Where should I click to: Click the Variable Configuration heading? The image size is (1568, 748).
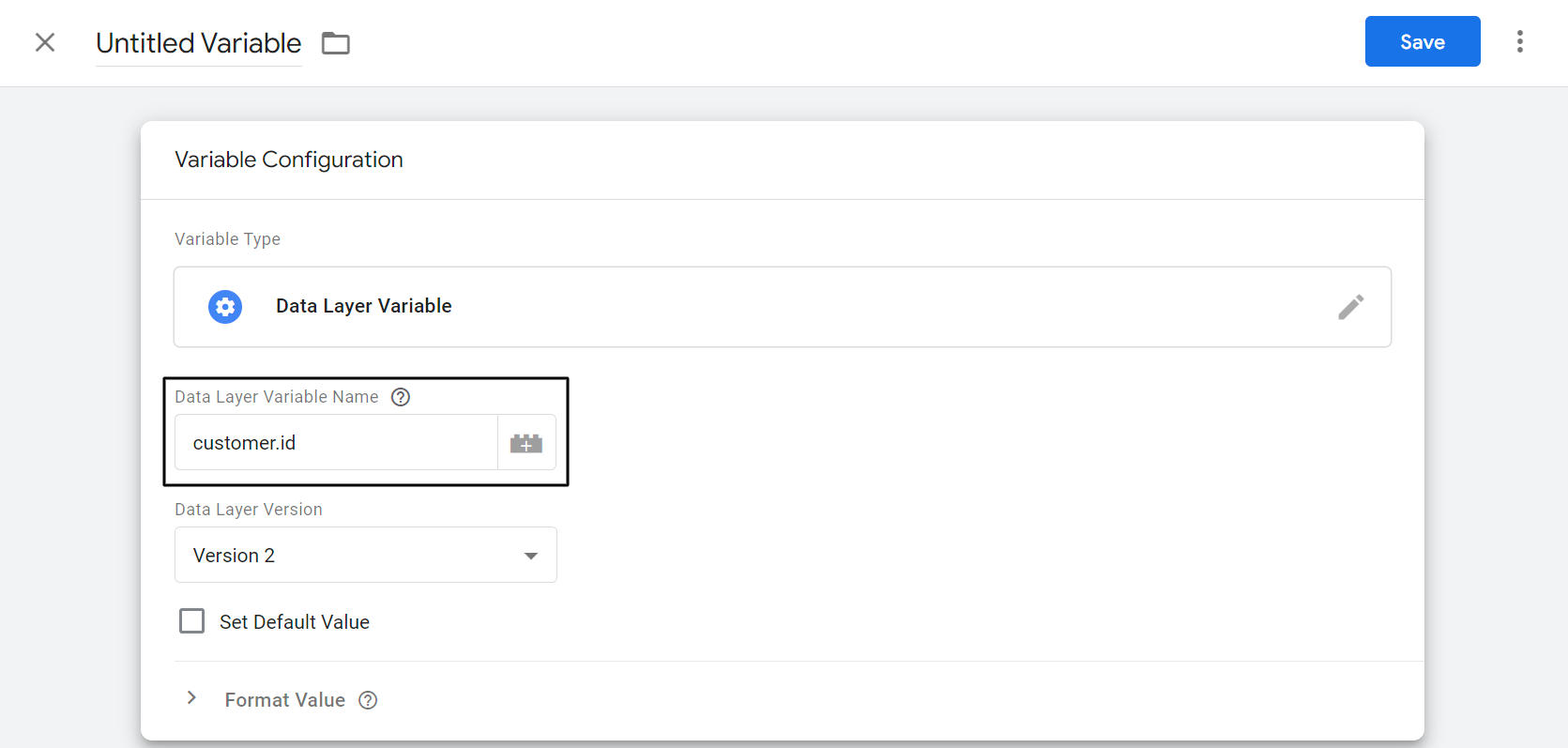click(x=288, y=160)
